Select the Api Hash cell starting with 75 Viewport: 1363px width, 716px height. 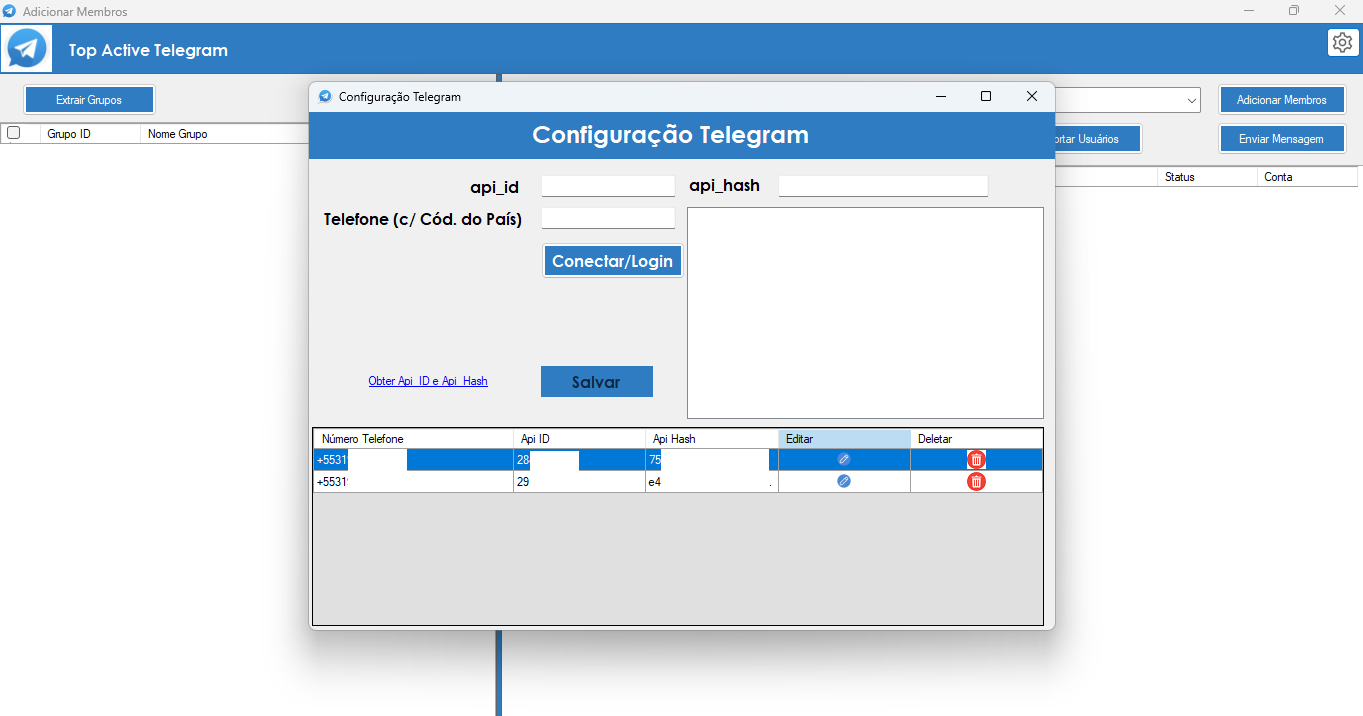(x=712, y=459)
